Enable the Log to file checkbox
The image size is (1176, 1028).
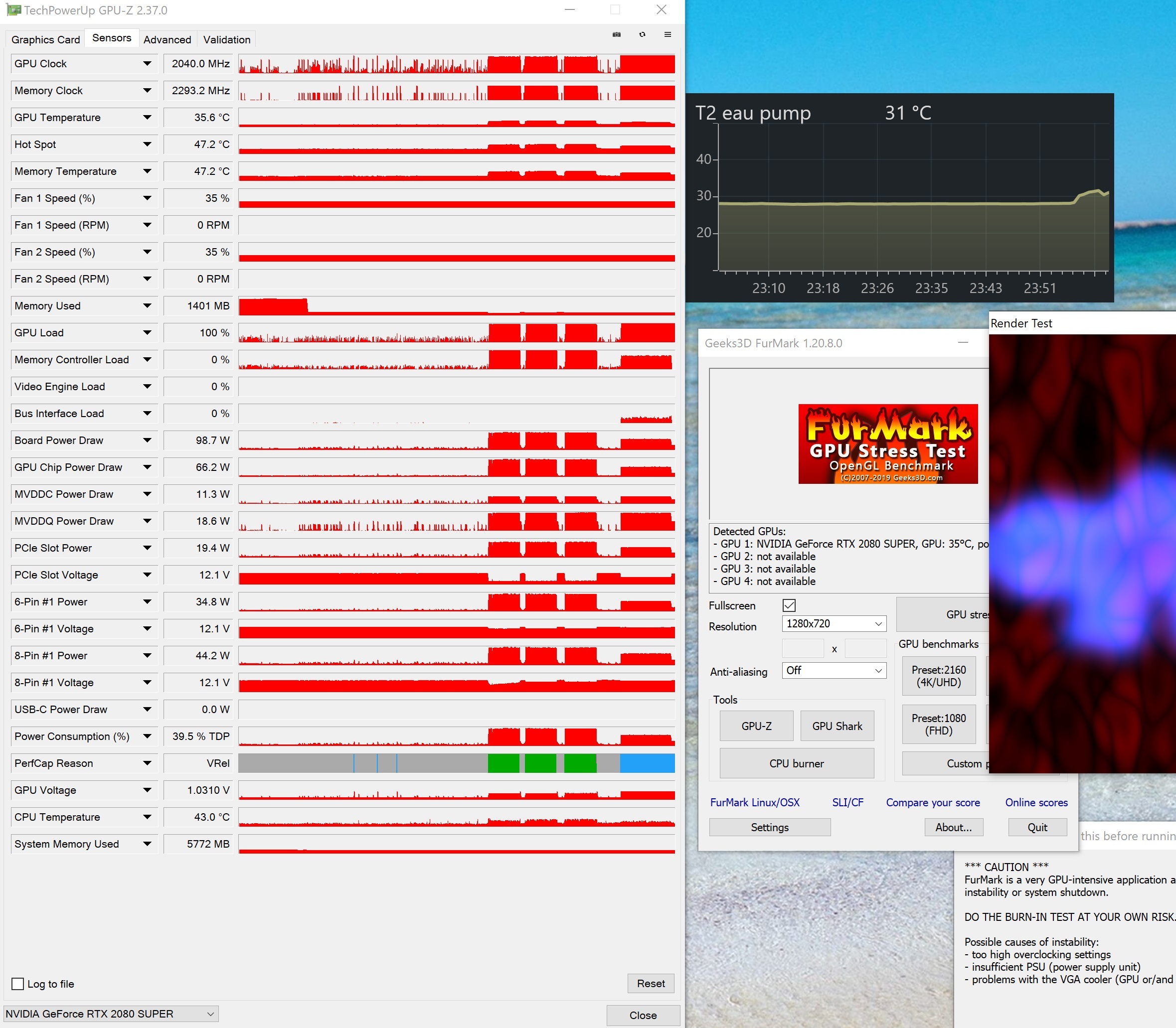[x=18, y=984]
